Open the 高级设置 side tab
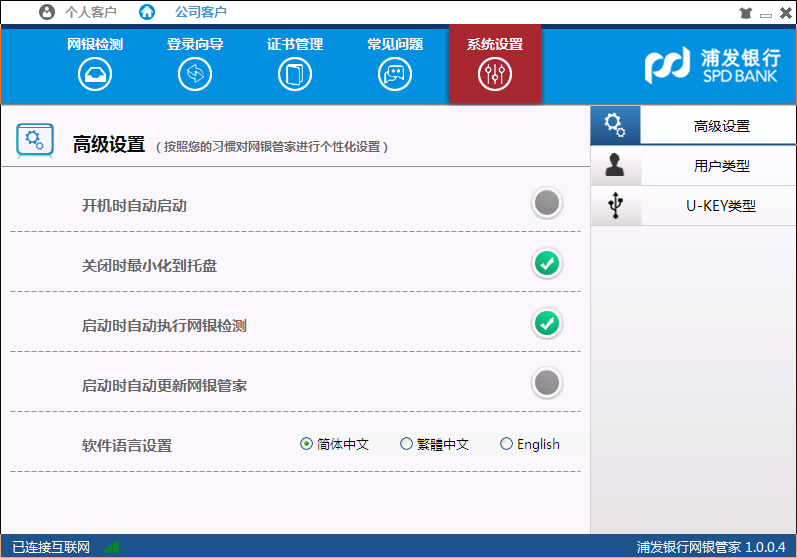The height and width of the screenshot is (558, 797). tap(720, 126)
